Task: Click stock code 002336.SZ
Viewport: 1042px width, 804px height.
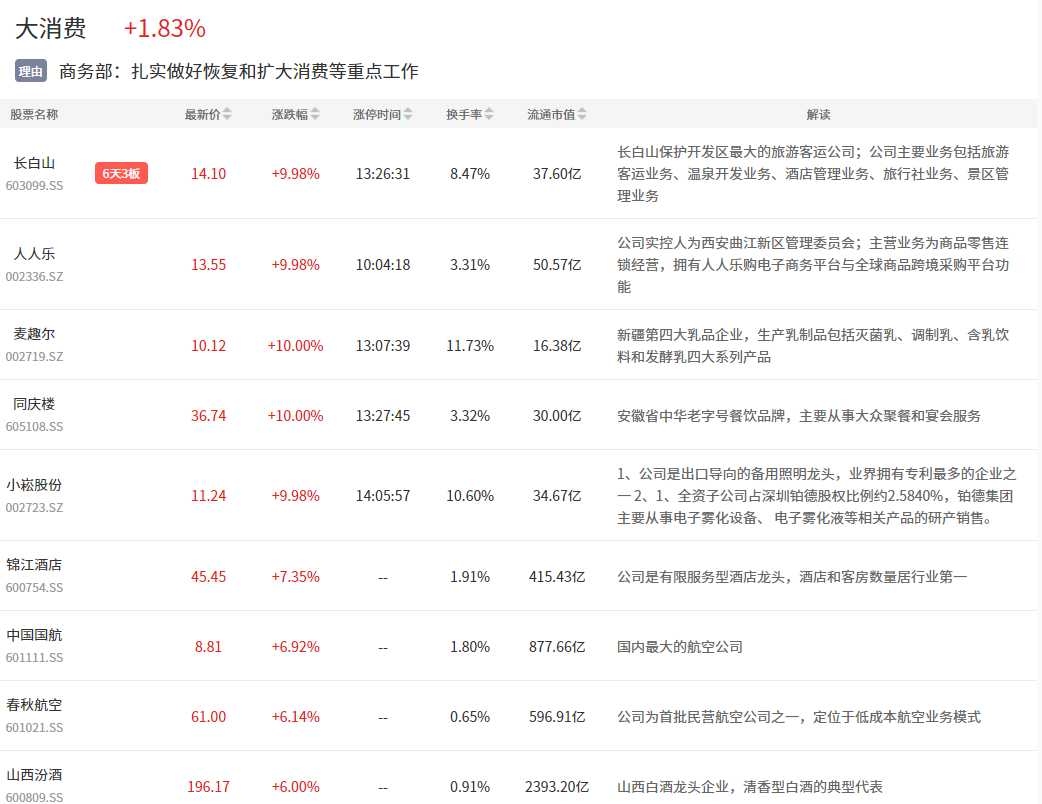Action: 35,276
